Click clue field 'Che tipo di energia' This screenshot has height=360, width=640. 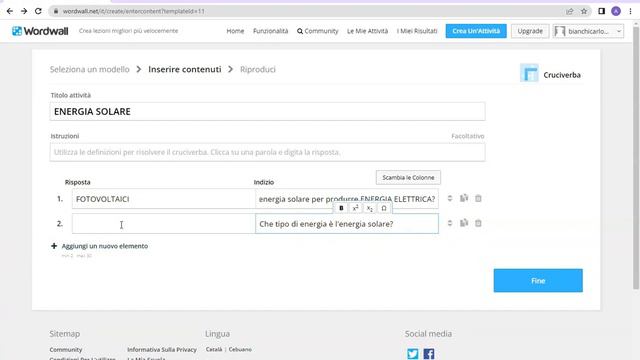tap(347, 224)
